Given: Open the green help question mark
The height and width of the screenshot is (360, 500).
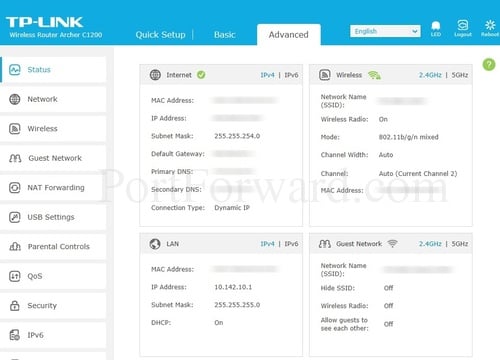Looking at the screenshot, I should click(489, 64).
